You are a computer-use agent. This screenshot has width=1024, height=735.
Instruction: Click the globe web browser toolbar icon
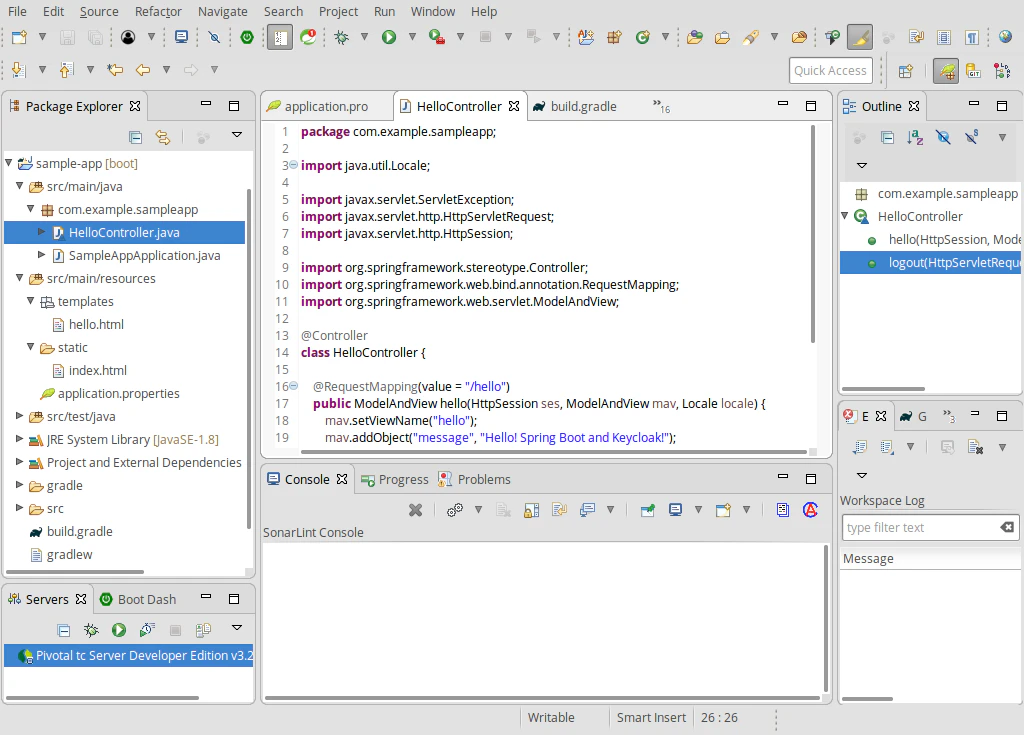tap(1006, 37)
